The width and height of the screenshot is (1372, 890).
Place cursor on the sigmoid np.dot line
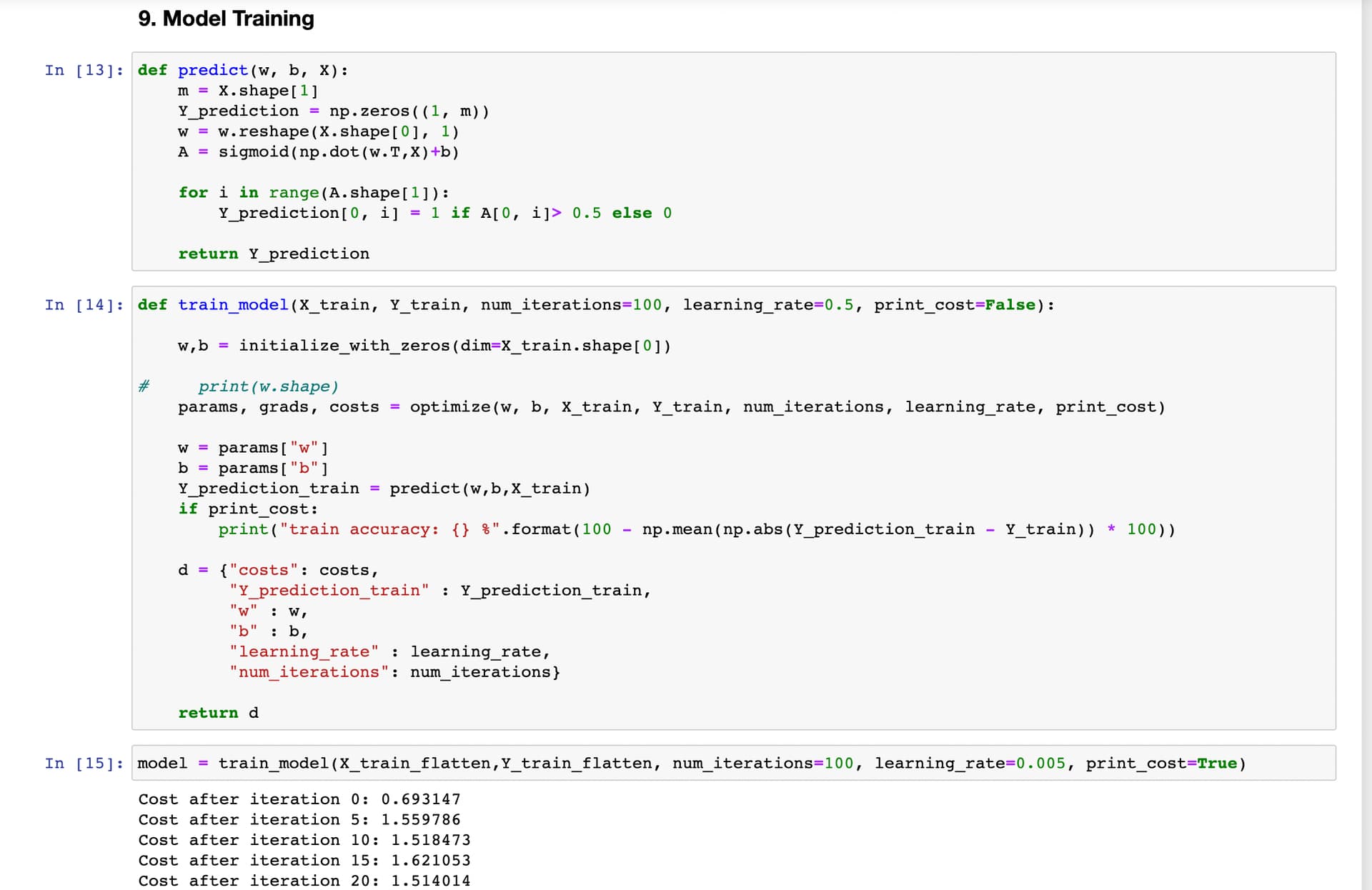(x=319, y=152)
